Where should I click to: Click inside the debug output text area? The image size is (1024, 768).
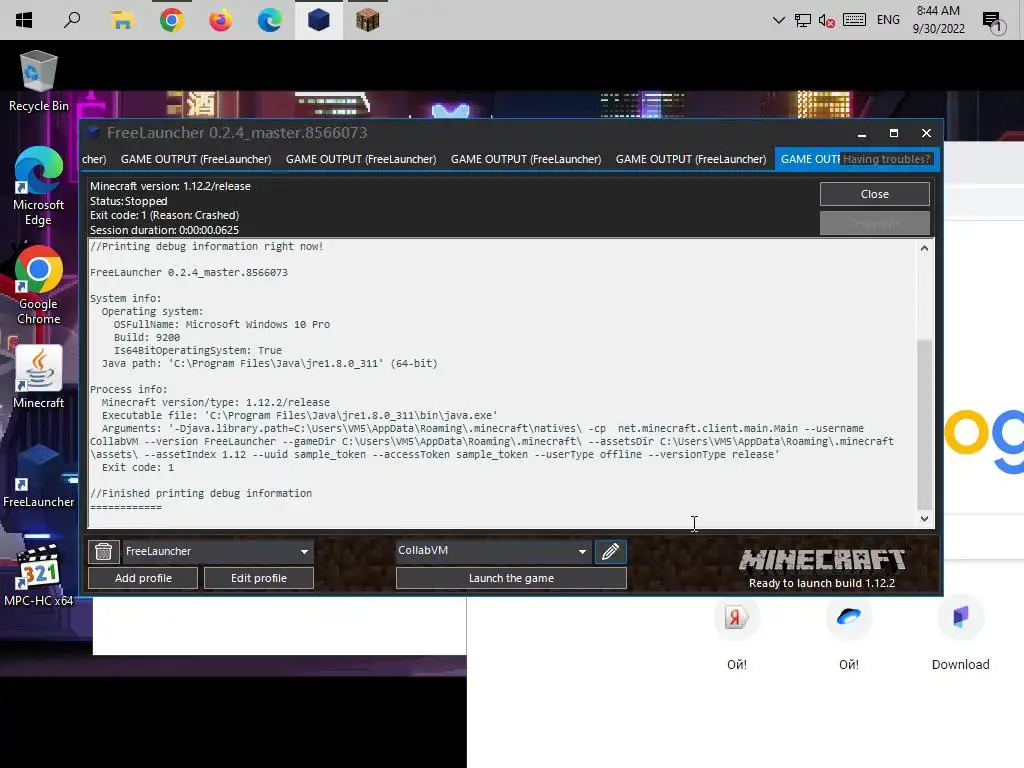point(503,383)
